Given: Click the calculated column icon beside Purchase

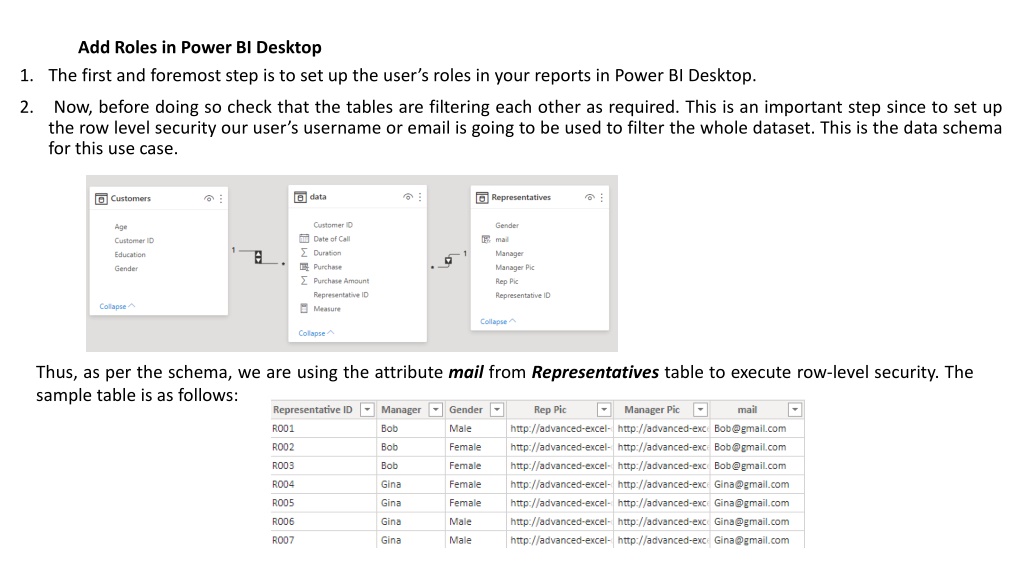Looking at the screenshot, I should (304, 266).
